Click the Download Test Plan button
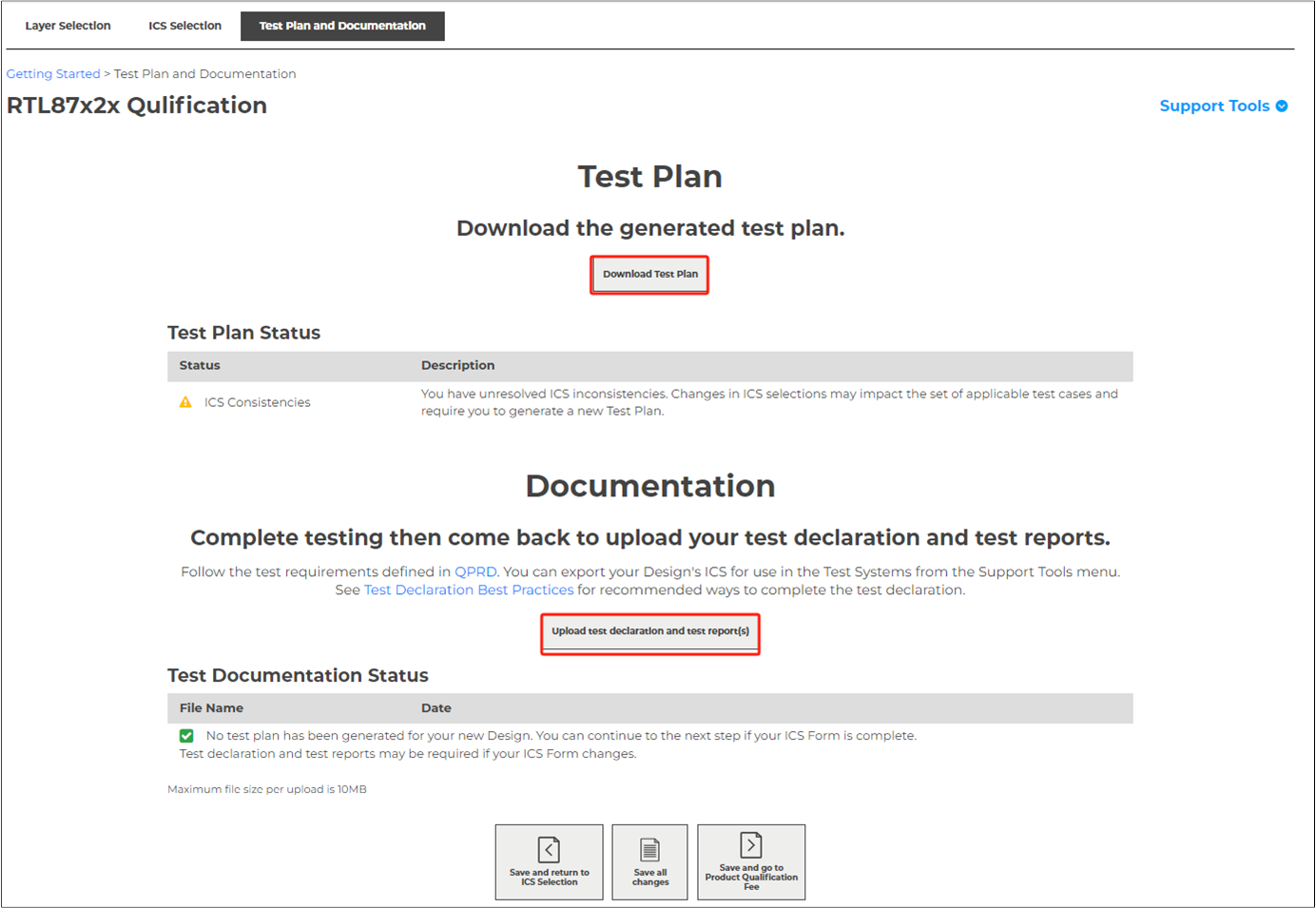Screen dimensions: 1316x908 [649, 274]
